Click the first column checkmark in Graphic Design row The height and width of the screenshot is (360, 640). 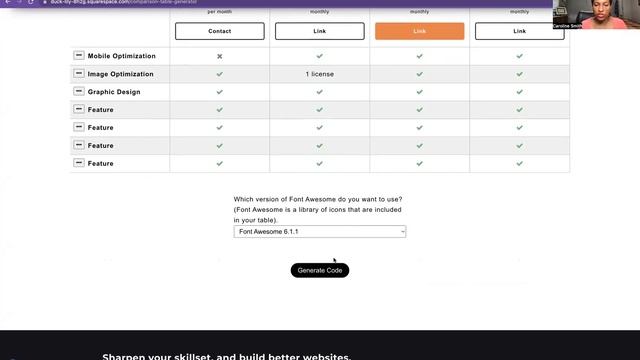[220, 92]
